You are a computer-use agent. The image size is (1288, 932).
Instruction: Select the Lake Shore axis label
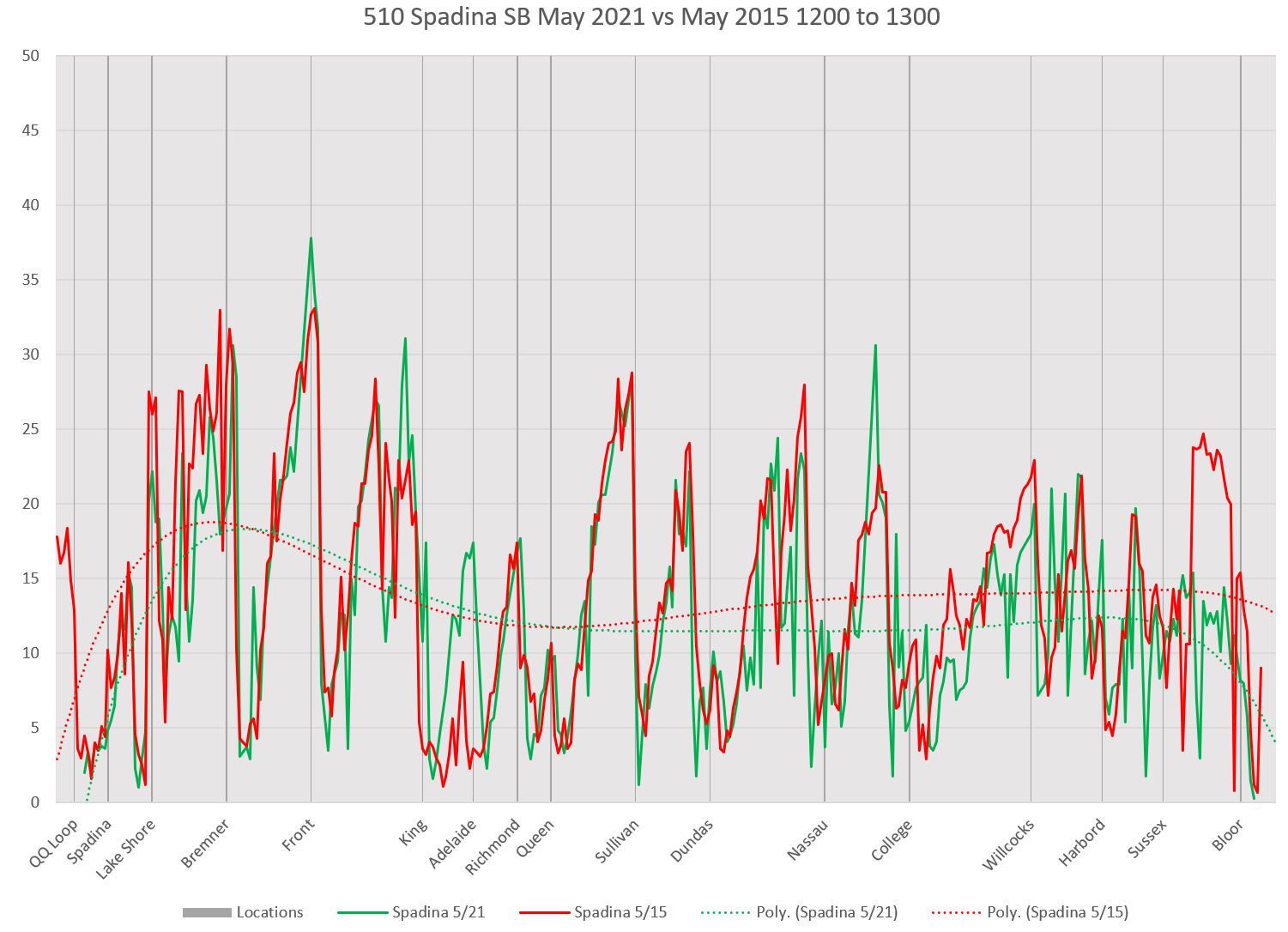pos(127,848)
